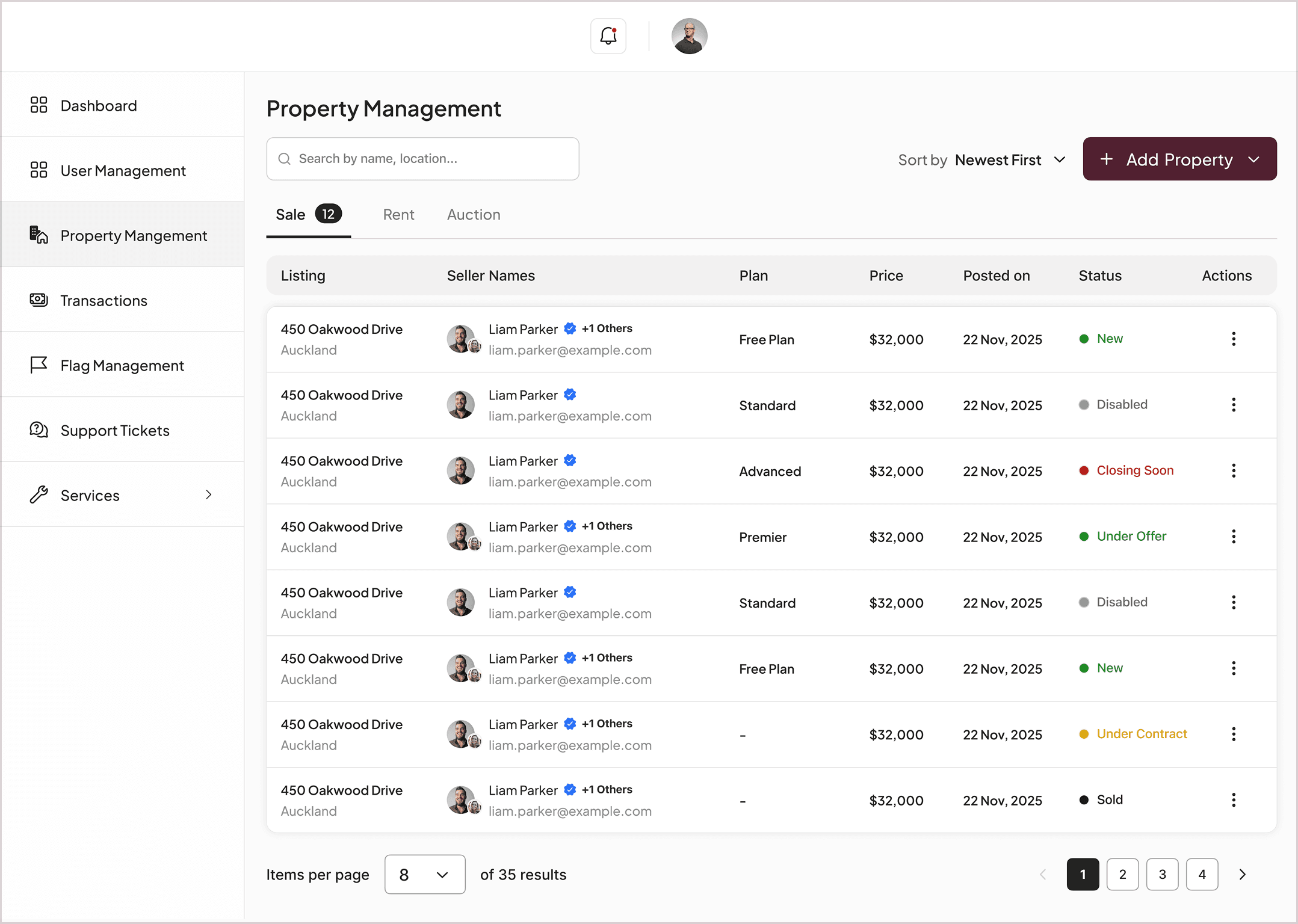Screen dimensions: 1298x924
Task: Select the Transactions money icon
Action: (x=39, y=300)
